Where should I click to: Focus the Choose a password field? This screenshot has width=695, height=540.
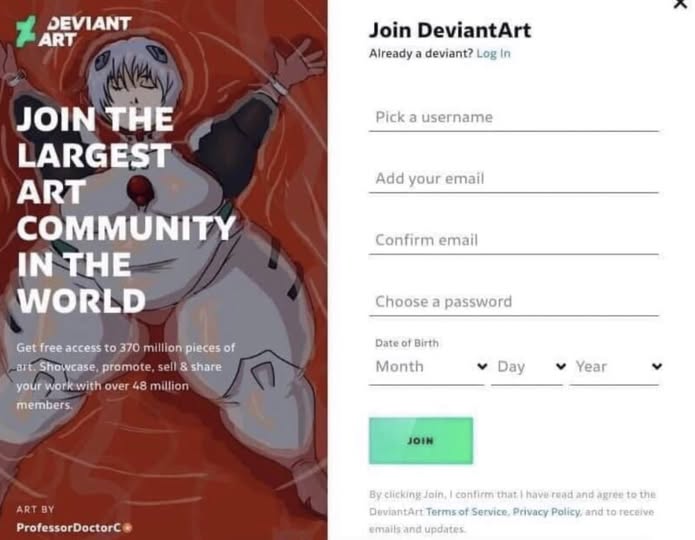point(514,302)
